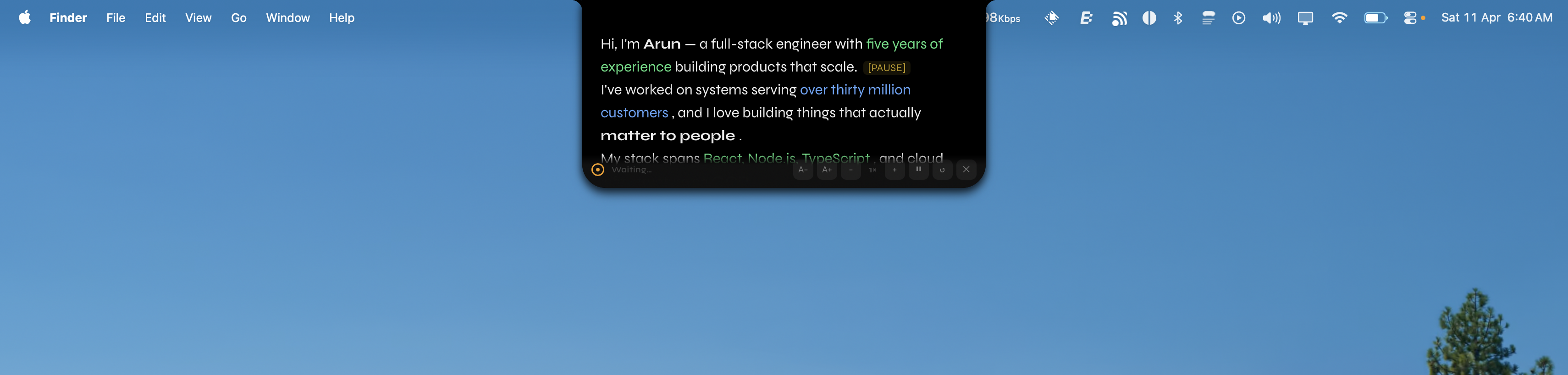Open the Bluetooth menu bar icon

click(x=1178, y=18)
